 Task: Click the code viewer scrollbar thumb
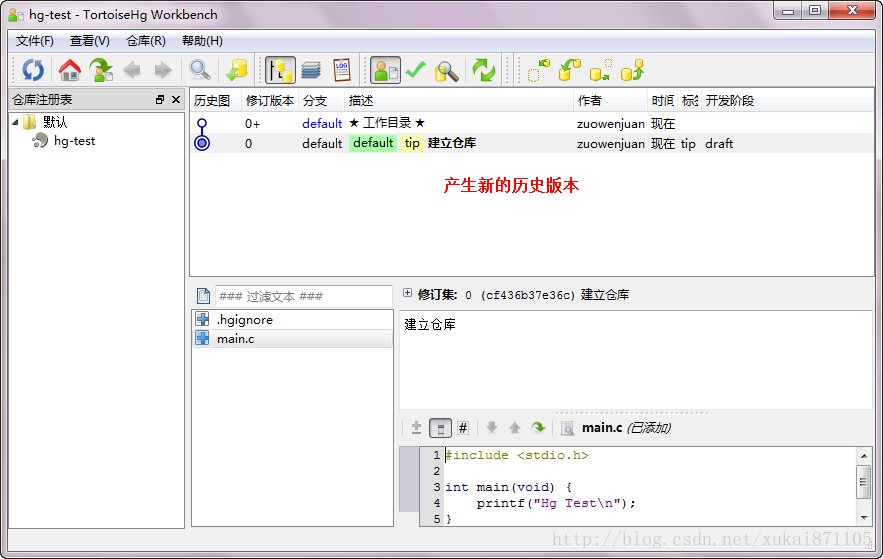click(x=864, y=482)
